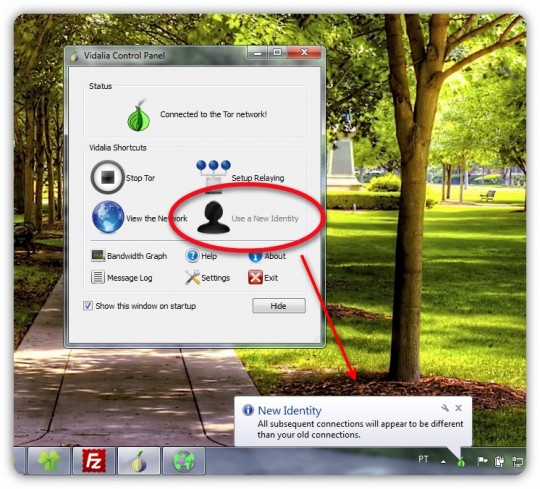Image resolution: width=540 pixels, height=489 pixels.
Task: Close the New Identity notification balloon
Action: tap(458, 408)
